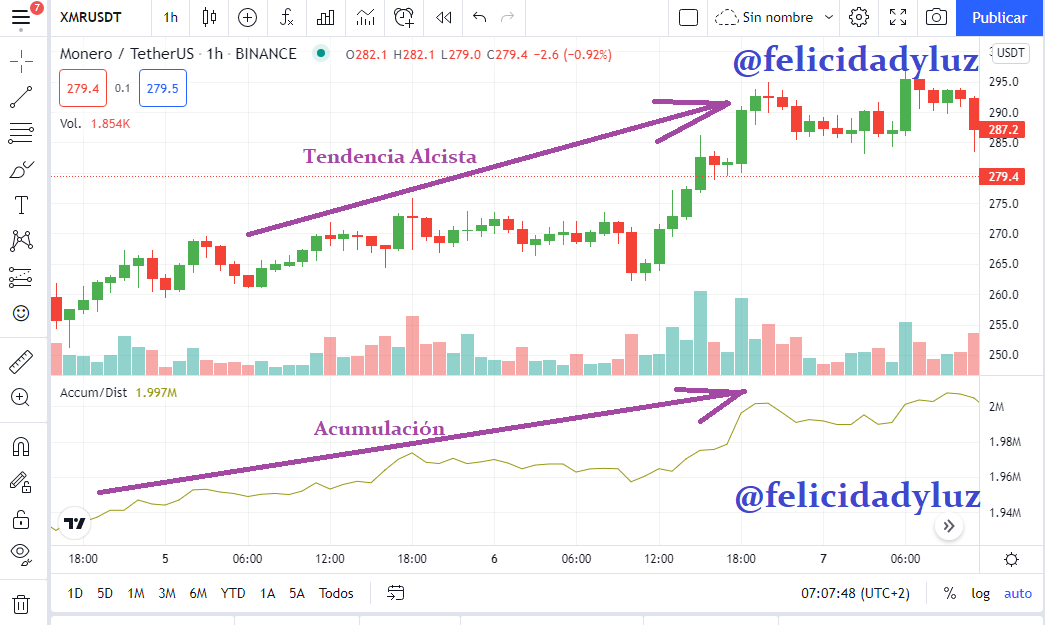Open the 1h timeframe selector
1045x625 pixels.
171,17
